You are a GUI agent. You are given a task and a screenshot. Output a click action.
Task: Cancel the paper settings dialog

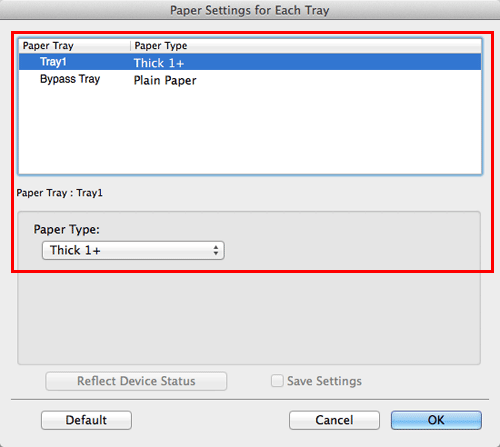click(x=334, y=420)
